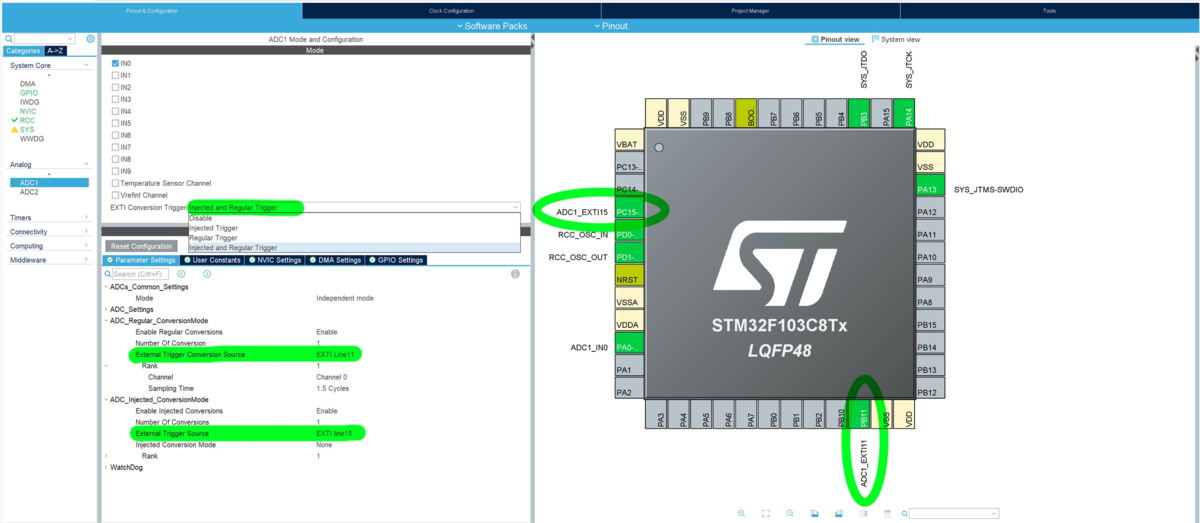Show the parameter info icon
Viewport: 1200px width, 523px height.
(515, 274)
